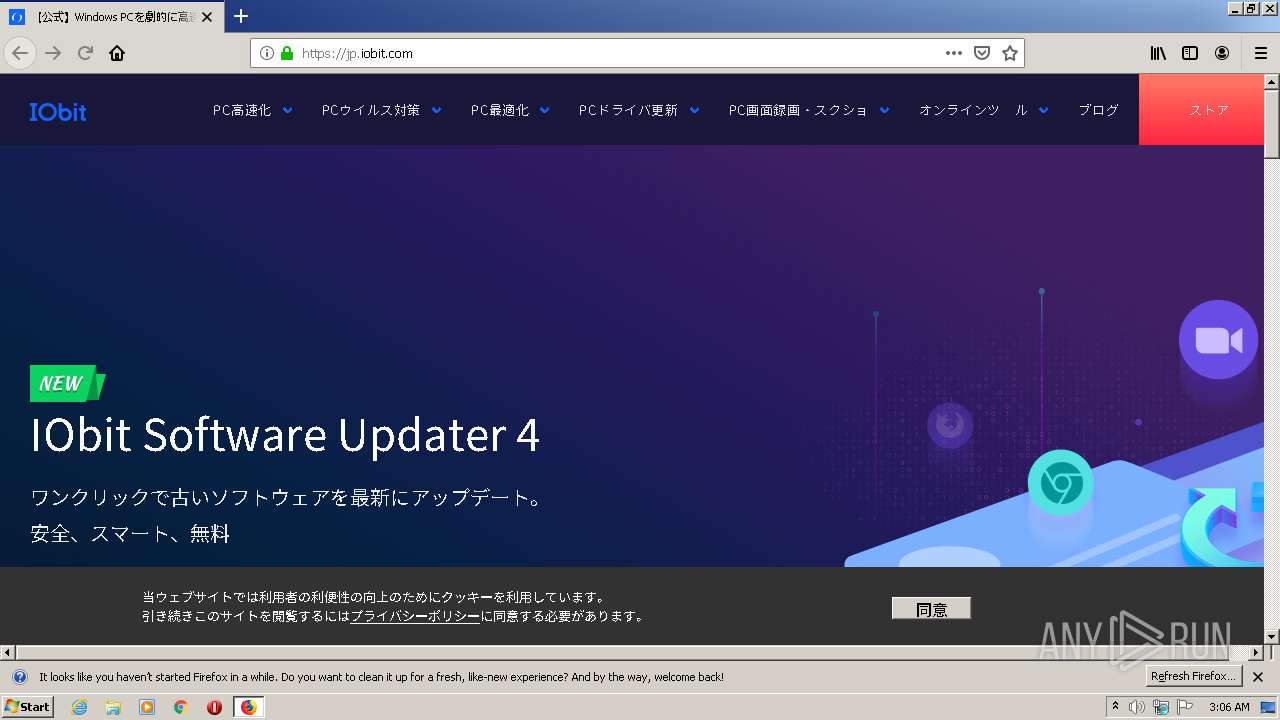Show hidden system tray icons
Viewport: 1280px width, 720px height.
point(1115,707)
